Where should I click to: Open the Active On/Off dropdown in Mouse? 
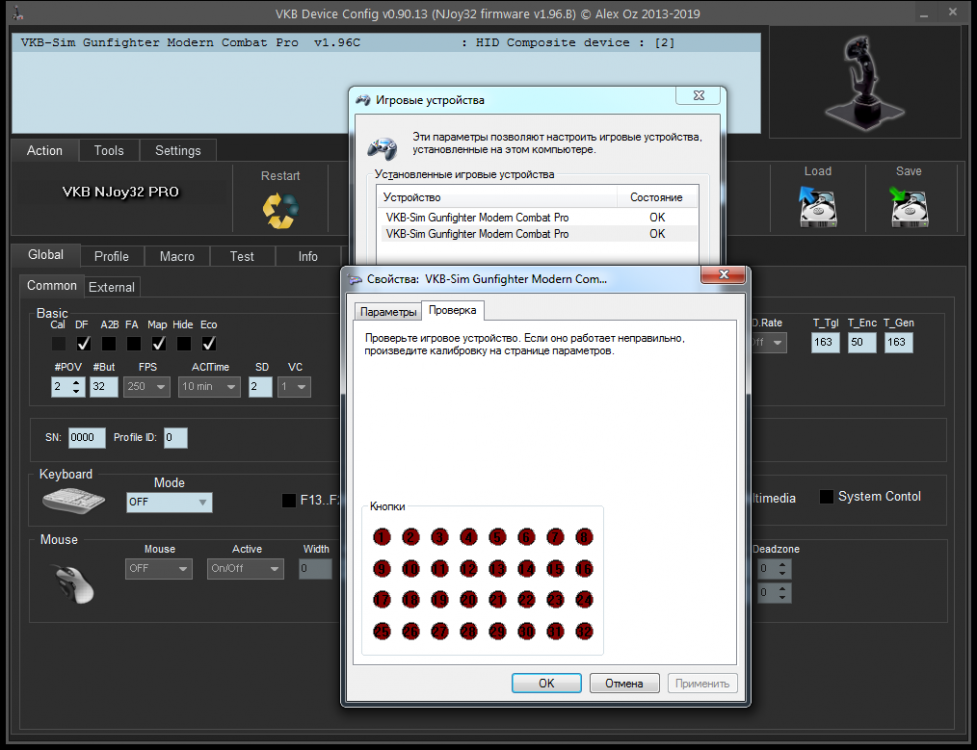[245, 568]
